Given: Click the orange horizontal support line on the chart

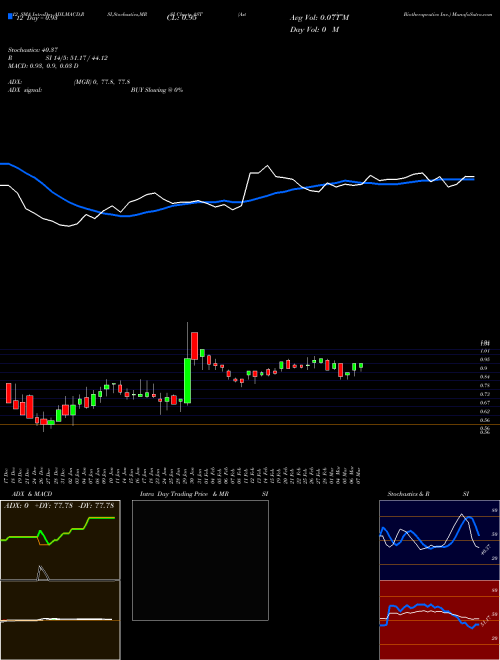Looking at the screenshot, I should pyautogui.click(x=250, y=425).
